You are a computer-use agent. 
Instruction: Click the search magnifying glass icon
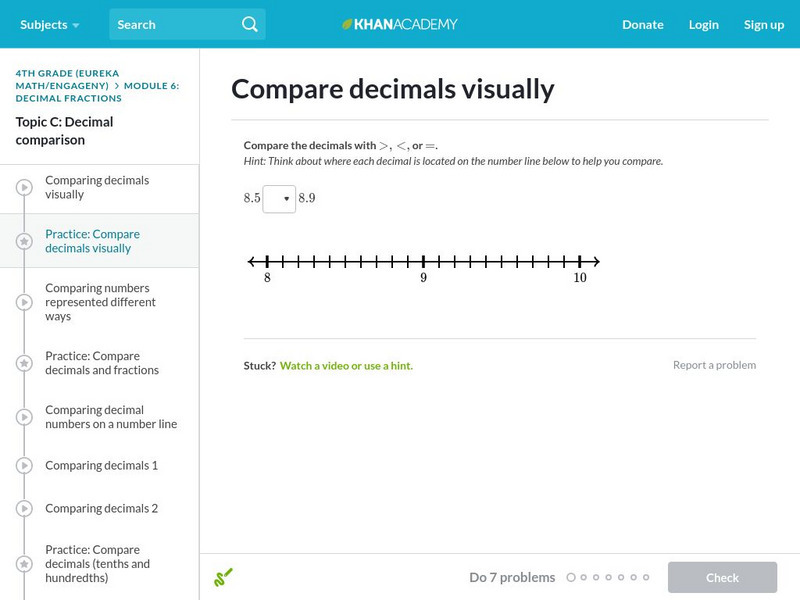pos(249,24)
